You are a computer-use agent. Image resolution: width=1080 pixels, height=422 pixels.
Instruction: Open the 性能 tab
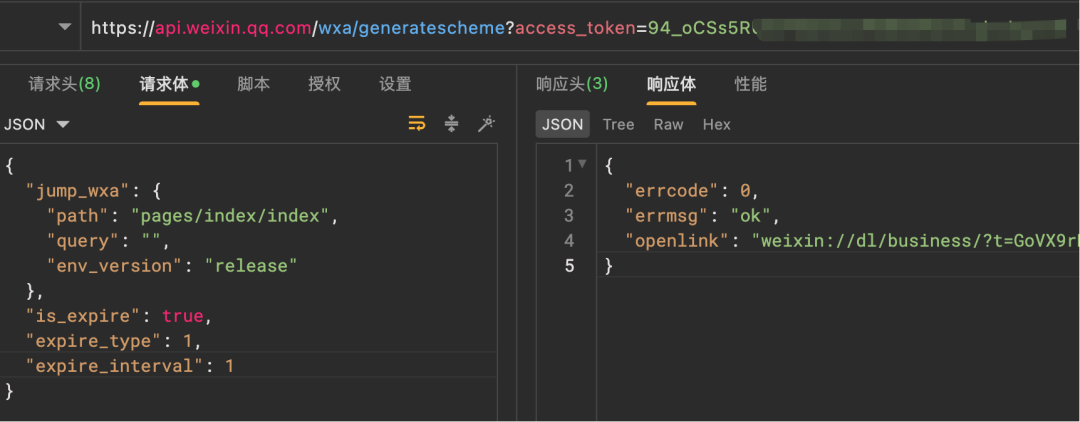pyautogui.click(x=751, y=84)
